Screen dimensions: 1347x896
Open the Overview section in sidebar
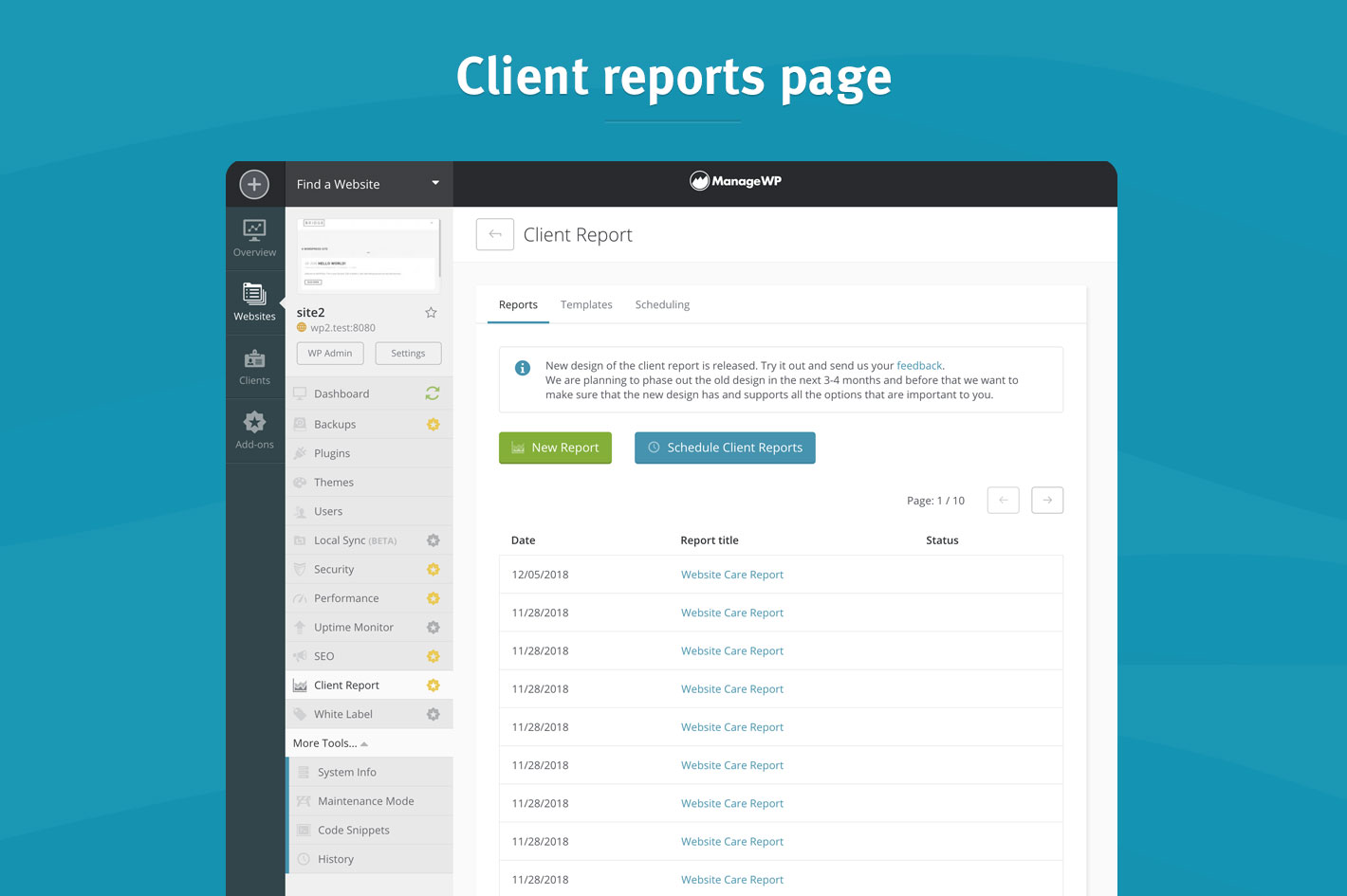coord(254,238)
